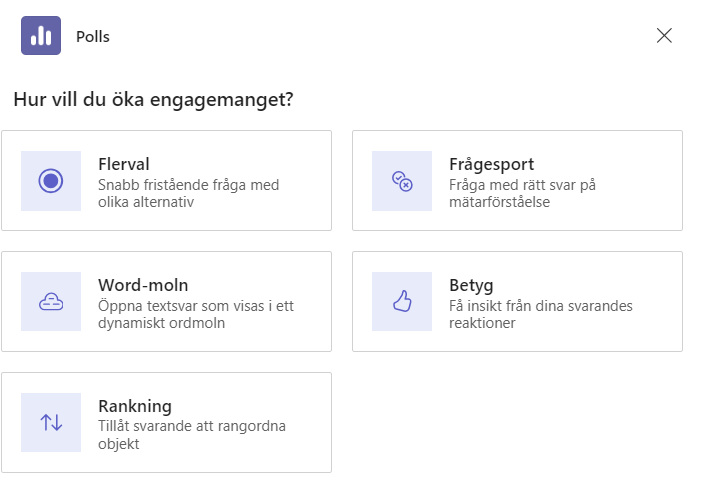Select the Word-moln title text
Image resolution: width=704 pixels, height=480 pixels.
click(143, 285)
